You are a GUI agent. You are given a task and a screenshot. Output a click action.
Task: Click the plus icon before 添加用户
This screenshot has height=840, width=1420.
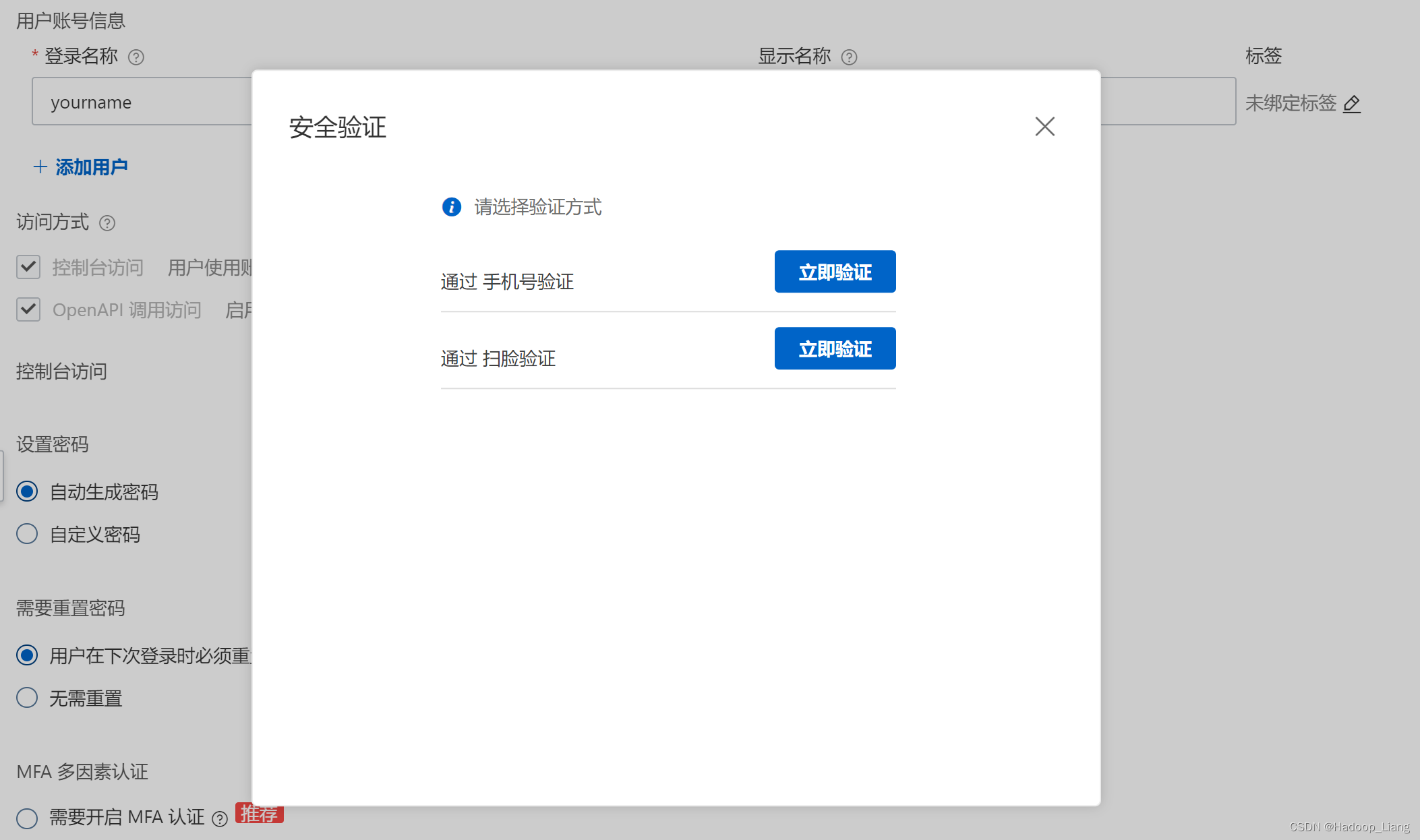[x=40, y=167]
